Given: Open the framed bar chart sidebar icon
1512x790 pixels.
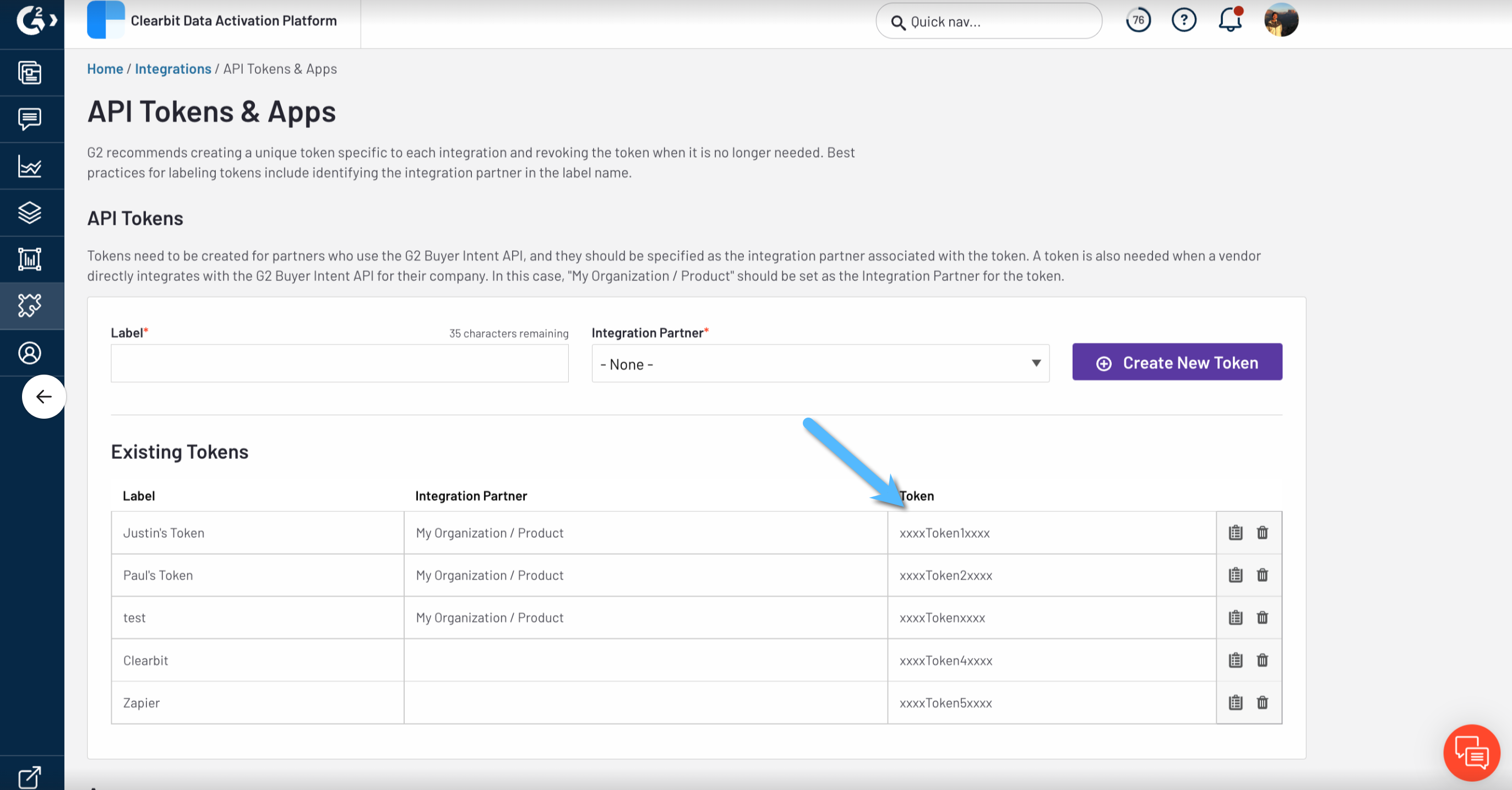Looking at the screenshot, I should pyautogui.click(x=29, y=259).
